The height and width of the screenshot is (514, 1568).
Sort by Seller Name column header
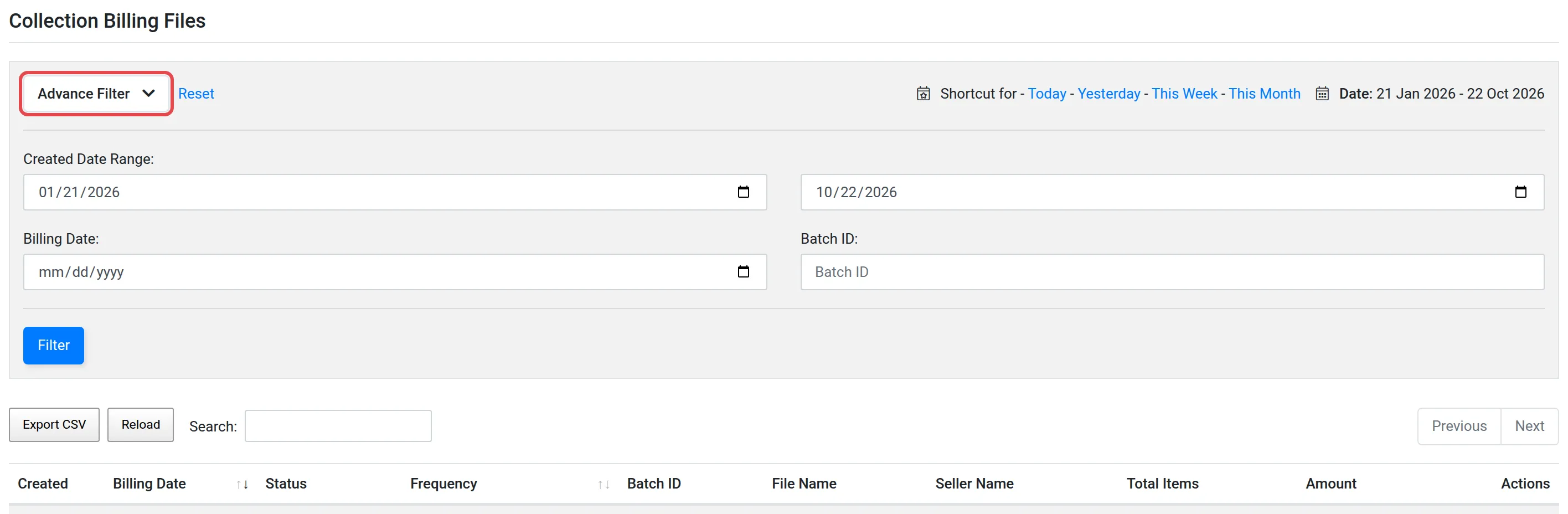(x=974, y=484)
